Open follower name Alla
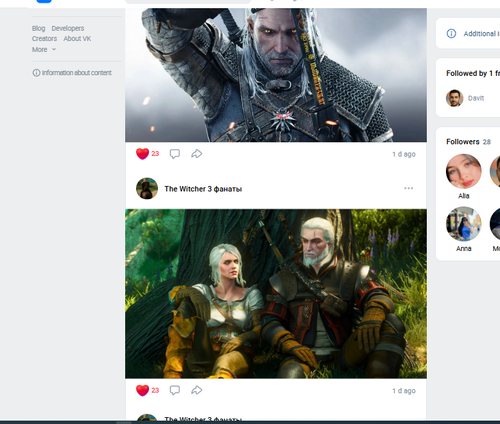The height and width of the screenshot is (424, 500). (x=464, y=196)
